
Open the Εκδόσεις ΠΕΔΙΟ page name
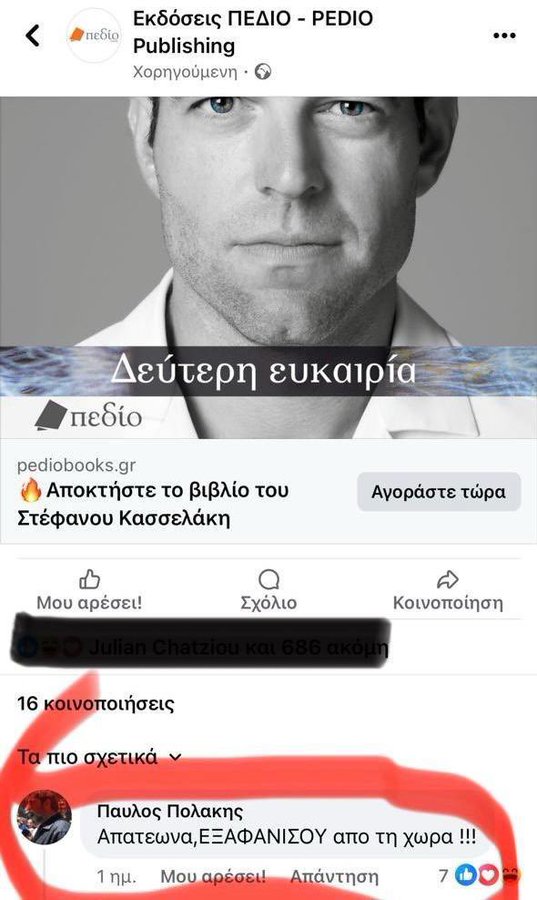point(253,32)
